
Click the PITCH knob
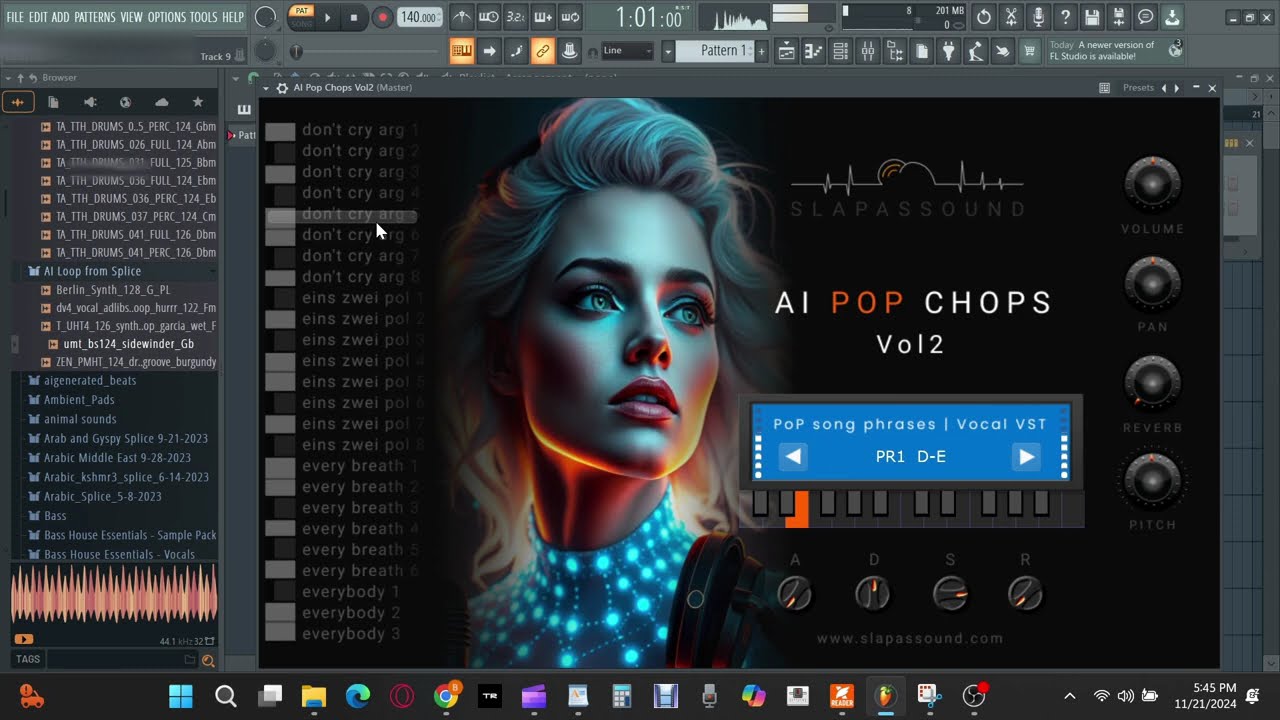pos(1152,481)
